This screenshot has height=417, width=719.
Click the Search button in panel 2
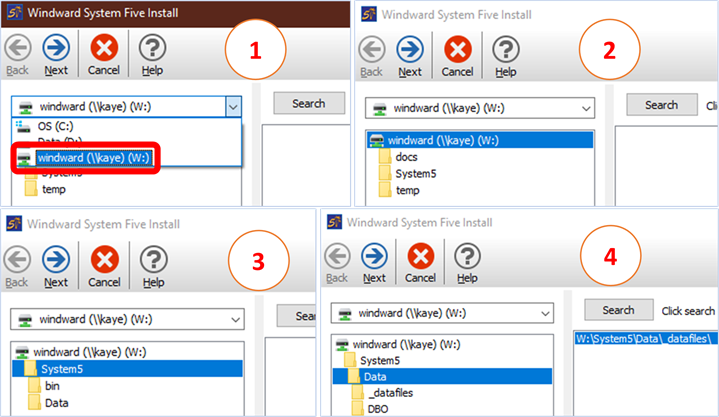[x=662, y=105]
